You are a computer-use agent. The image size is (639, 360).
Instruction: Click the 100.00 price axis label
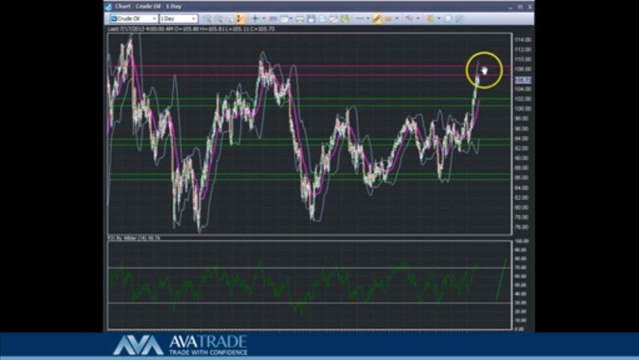point(523,109)
